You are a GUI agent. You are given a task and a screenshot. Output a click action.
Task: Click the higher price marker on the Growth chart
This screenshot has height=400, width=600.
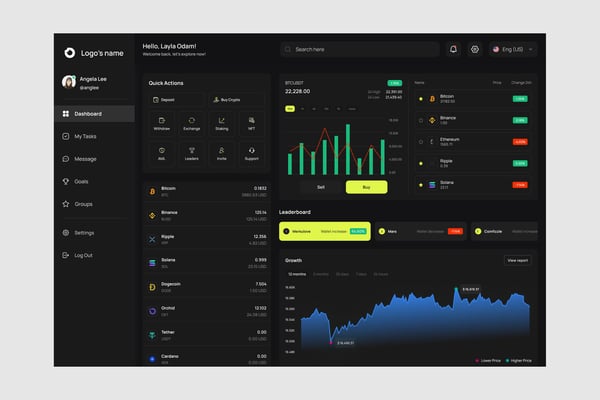point(456,288)
